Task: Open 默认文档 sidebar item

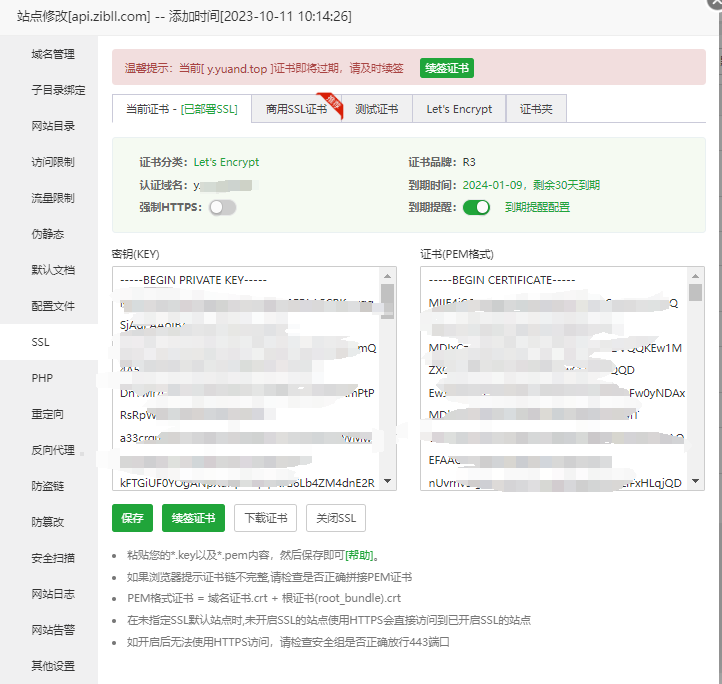Action: pos(52,269)
